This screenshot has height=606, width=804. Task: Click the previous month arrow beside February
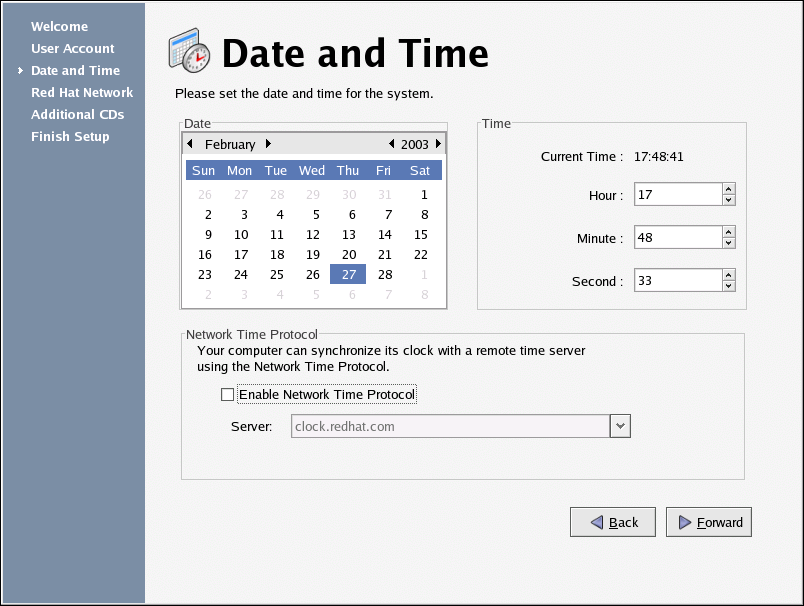coord(190,144)
